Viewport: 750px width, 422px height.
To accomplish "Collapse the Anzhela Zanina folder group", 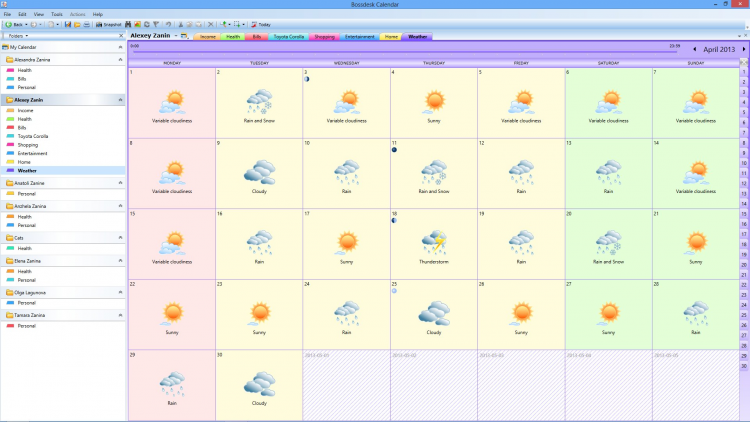I will (x=121, y=206).
